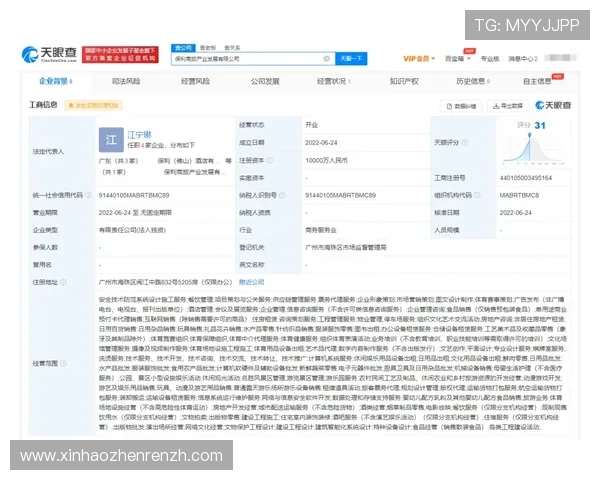Open the 专业版 link

(x=490, y=59)
